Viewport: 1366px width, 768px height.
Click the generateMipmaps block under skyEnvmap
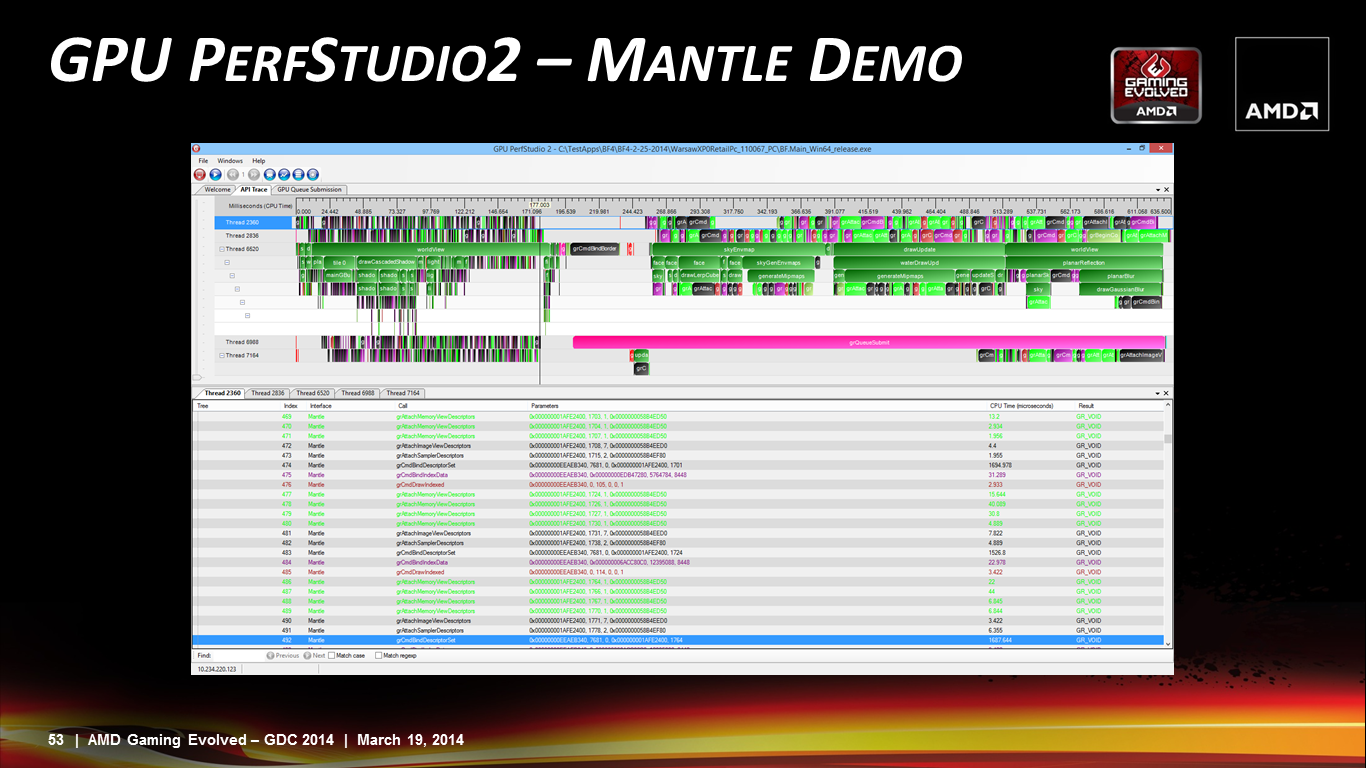(780, 276)
